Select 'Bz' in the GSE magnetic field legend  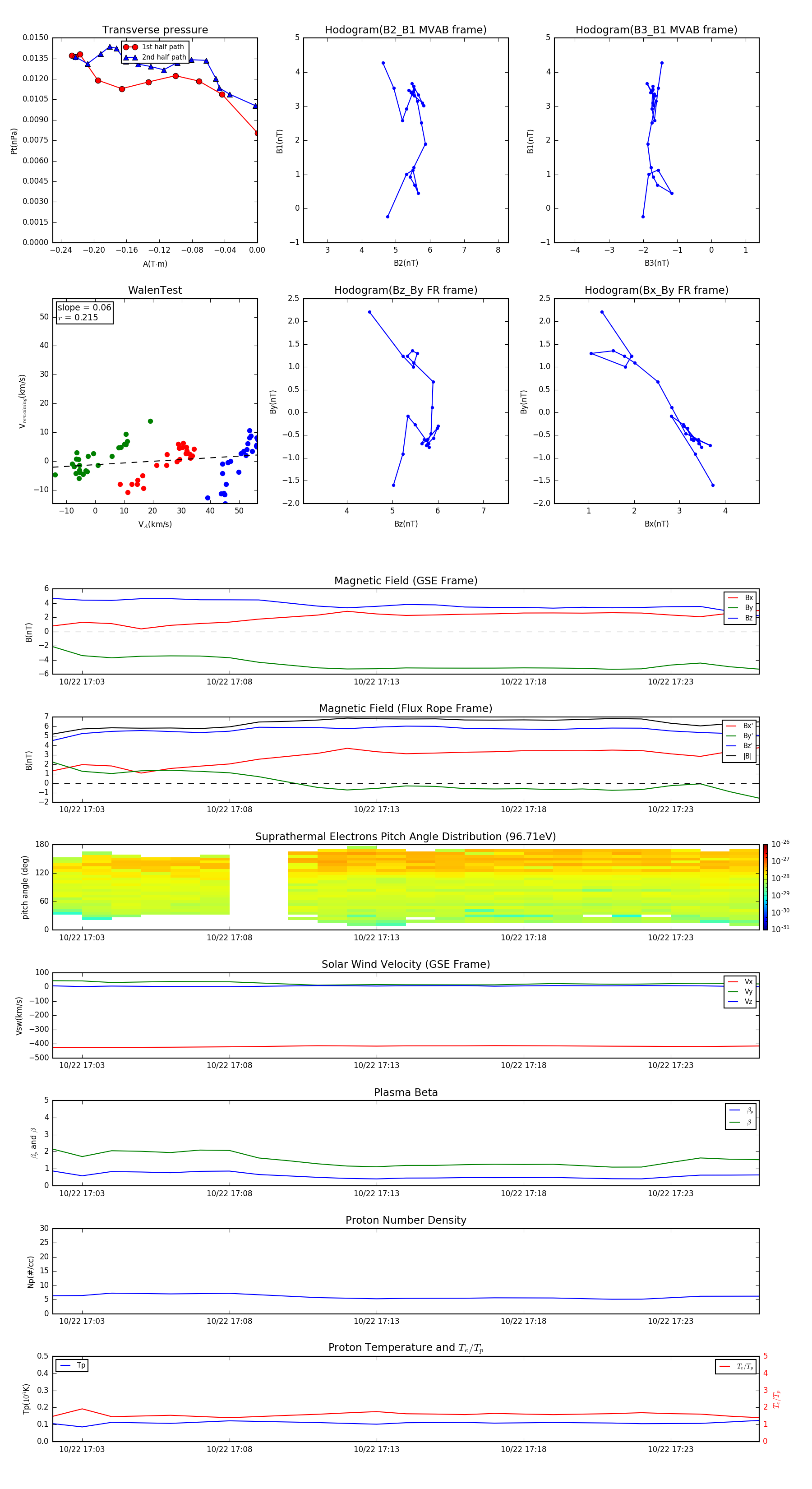pyautogui.click(x=740, y=618)
